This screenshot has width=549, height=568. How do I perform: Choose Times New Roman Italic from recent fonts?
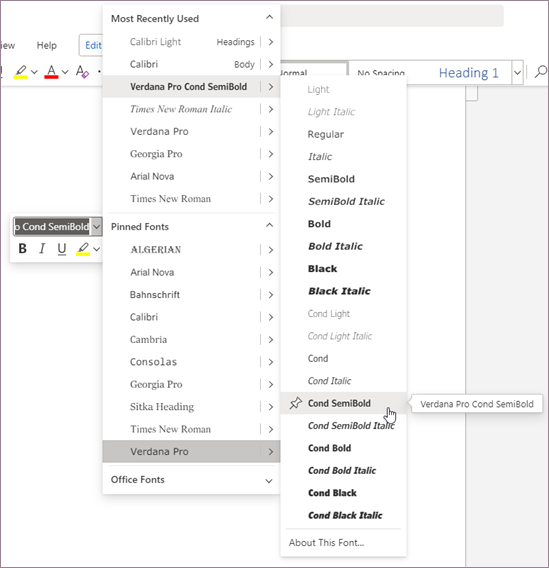tap(181, 109)
